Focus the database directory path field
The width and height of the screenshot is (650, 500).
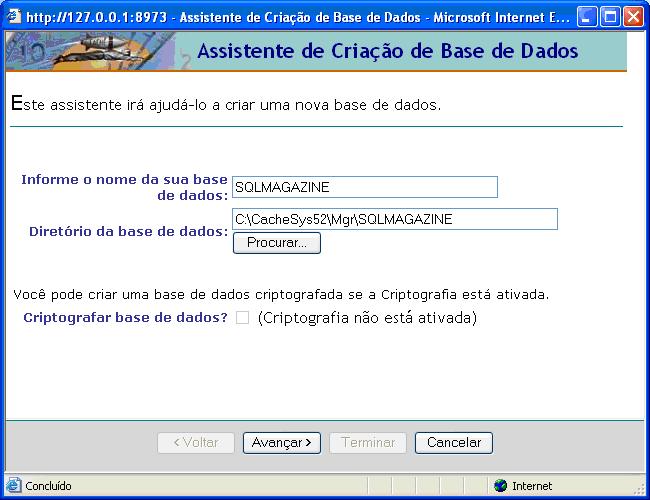[x=395, y=219]
